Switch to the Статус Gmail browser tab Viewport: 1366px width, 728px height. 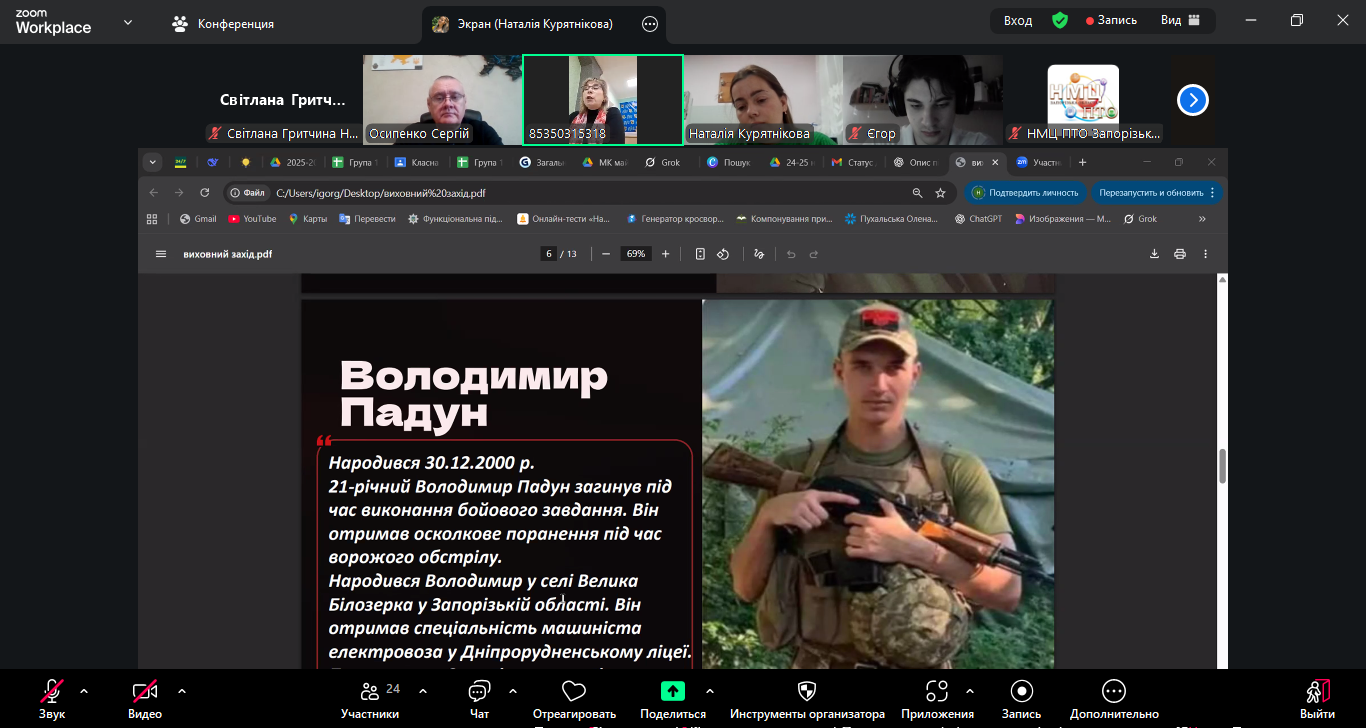click(852, 162)
